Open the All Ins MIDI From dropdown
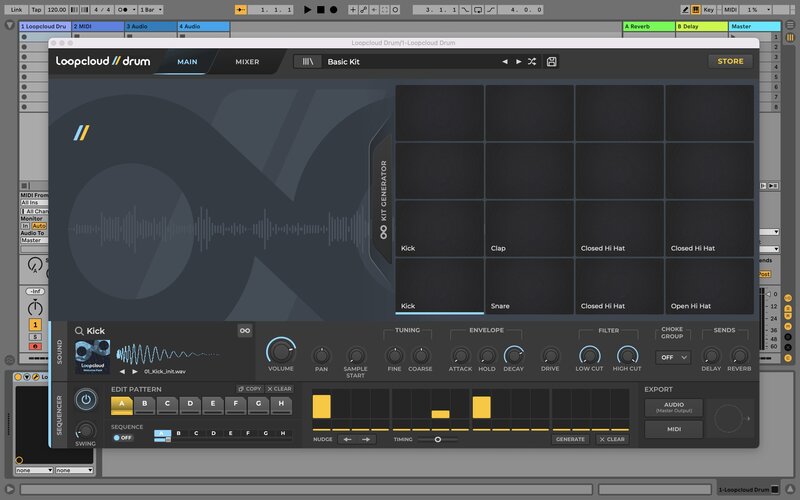800x500 pixels. pos(34,203)
